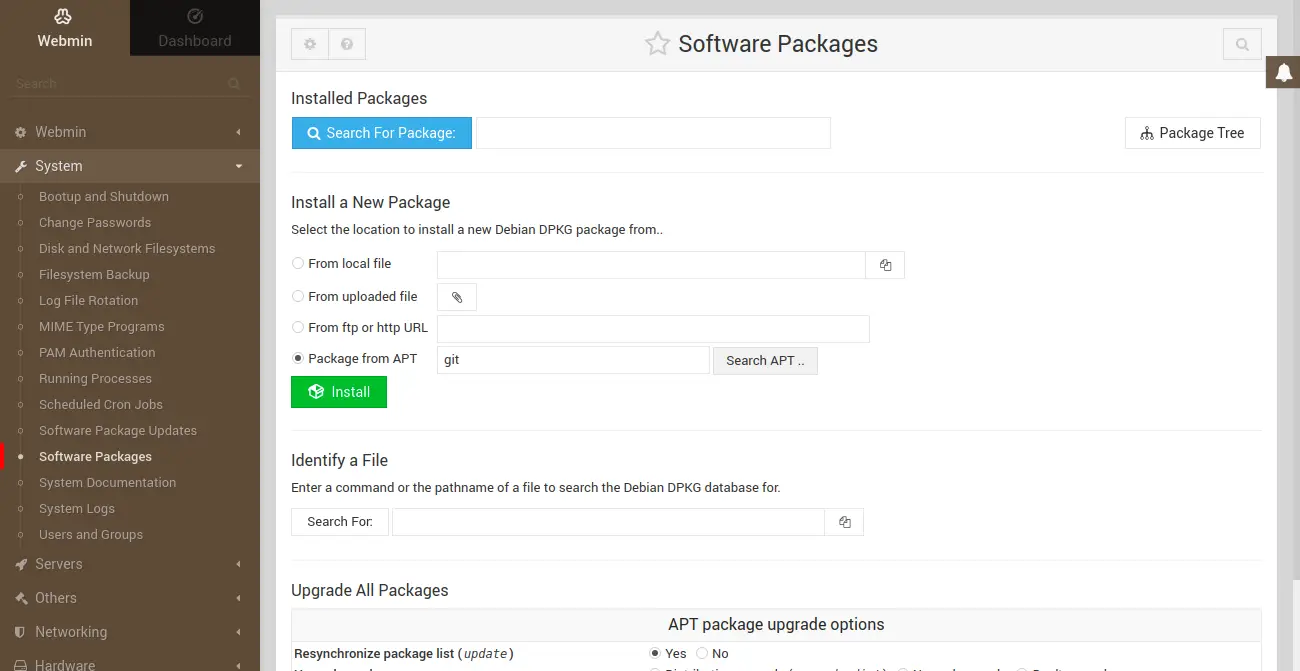Expand the Webmin sidebar category
The image size is (1300, 671).
coord(61,132)
